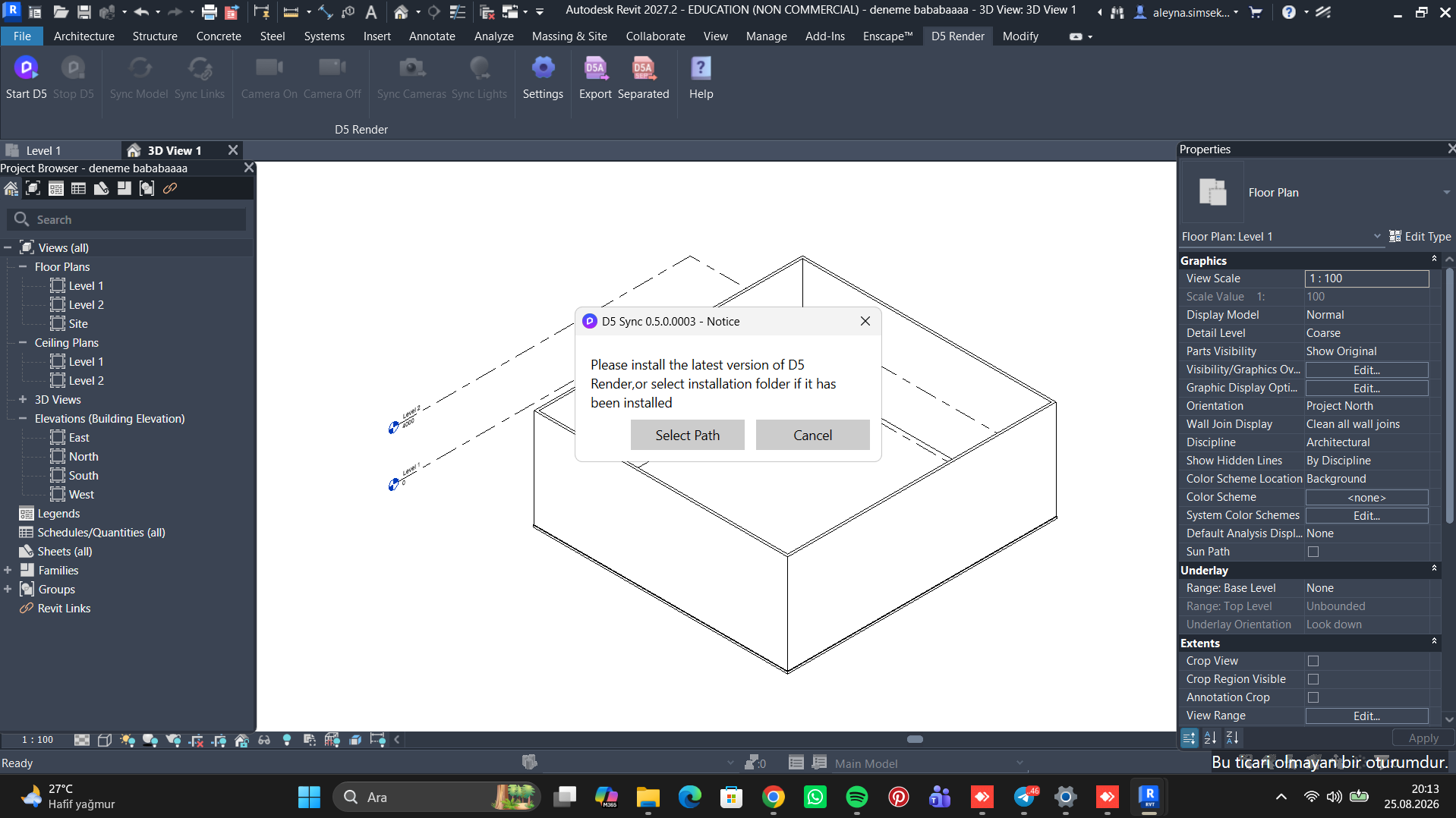Viewport: 1456px width, 818px height.
Task: Switch to the Level 1 view tab
Action: coord(43,150)
